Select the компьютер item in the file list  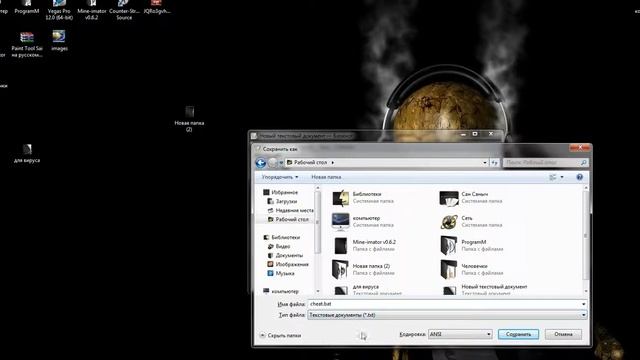(x=362, y=222)
